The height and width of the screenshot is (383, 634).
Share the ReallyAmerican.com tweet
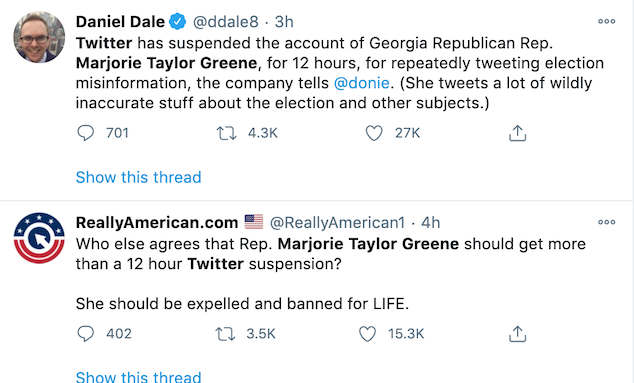pyautogui.click(x=518, y=334)
